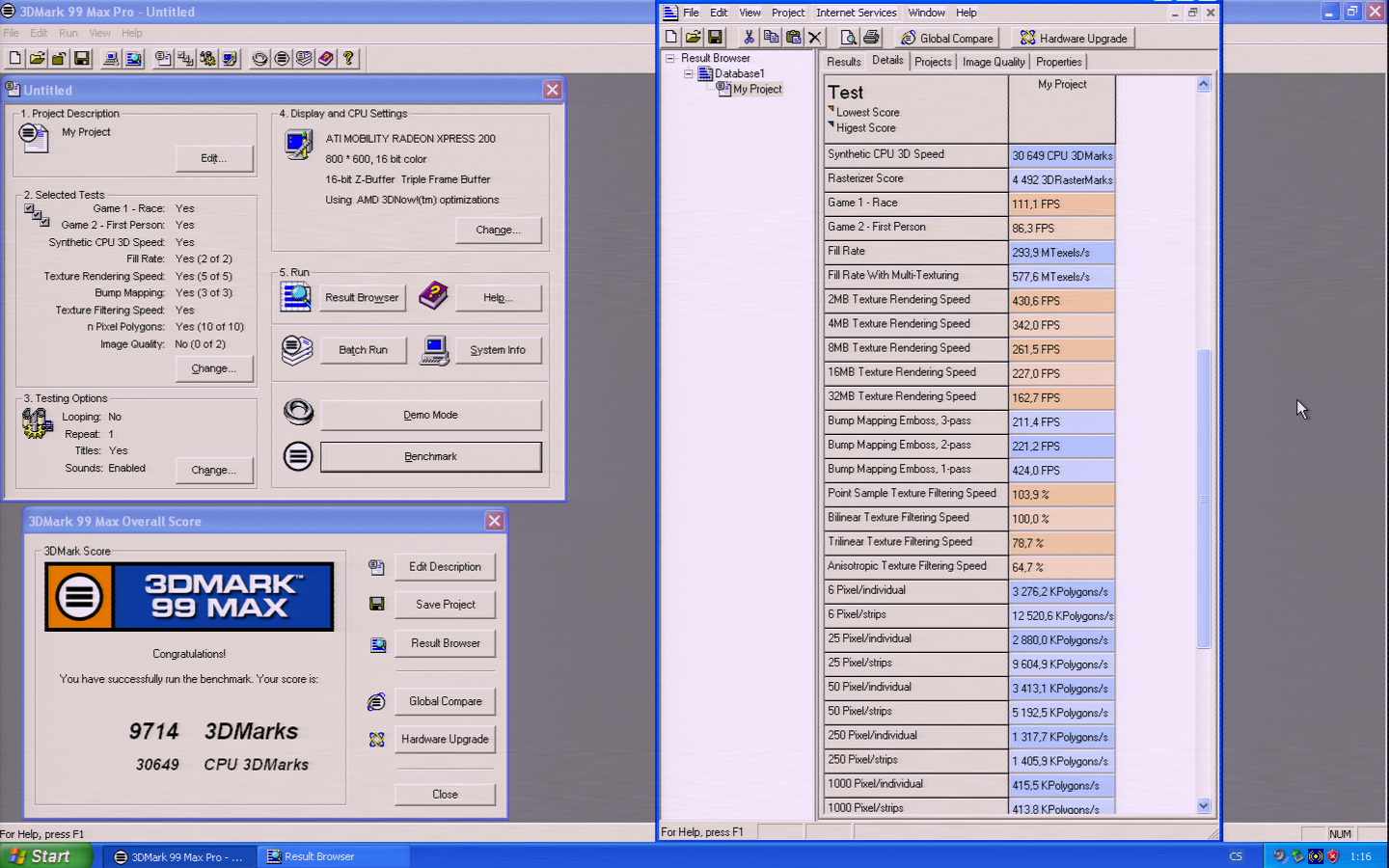Click Selected Tests checkmarks icon in 3DMark toolbar
Screen dimensions: 1389x868
pyautogui.click(x=185, y=58)
